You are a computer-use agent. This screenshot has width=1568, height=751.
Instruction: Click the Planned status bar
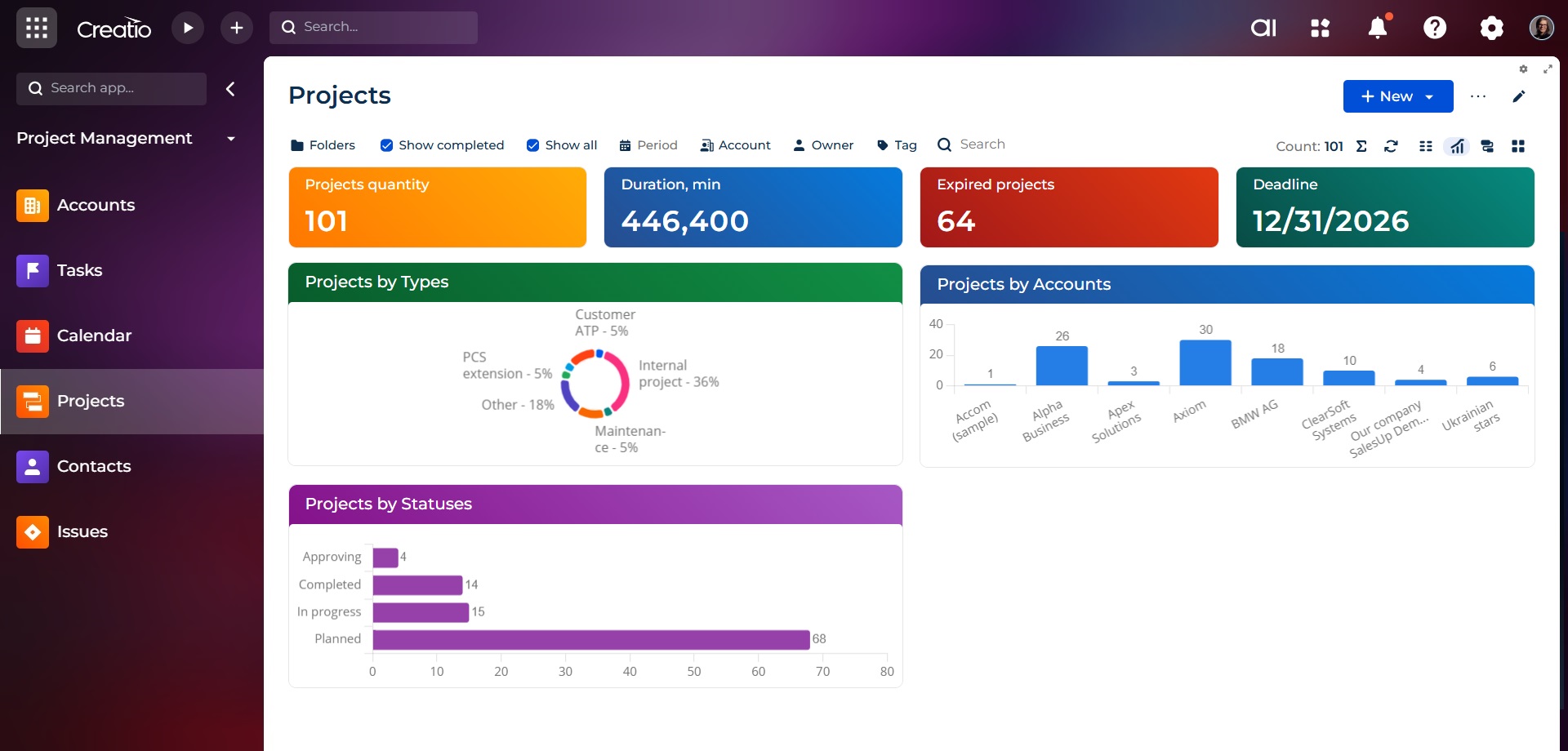tap(590, 639)
